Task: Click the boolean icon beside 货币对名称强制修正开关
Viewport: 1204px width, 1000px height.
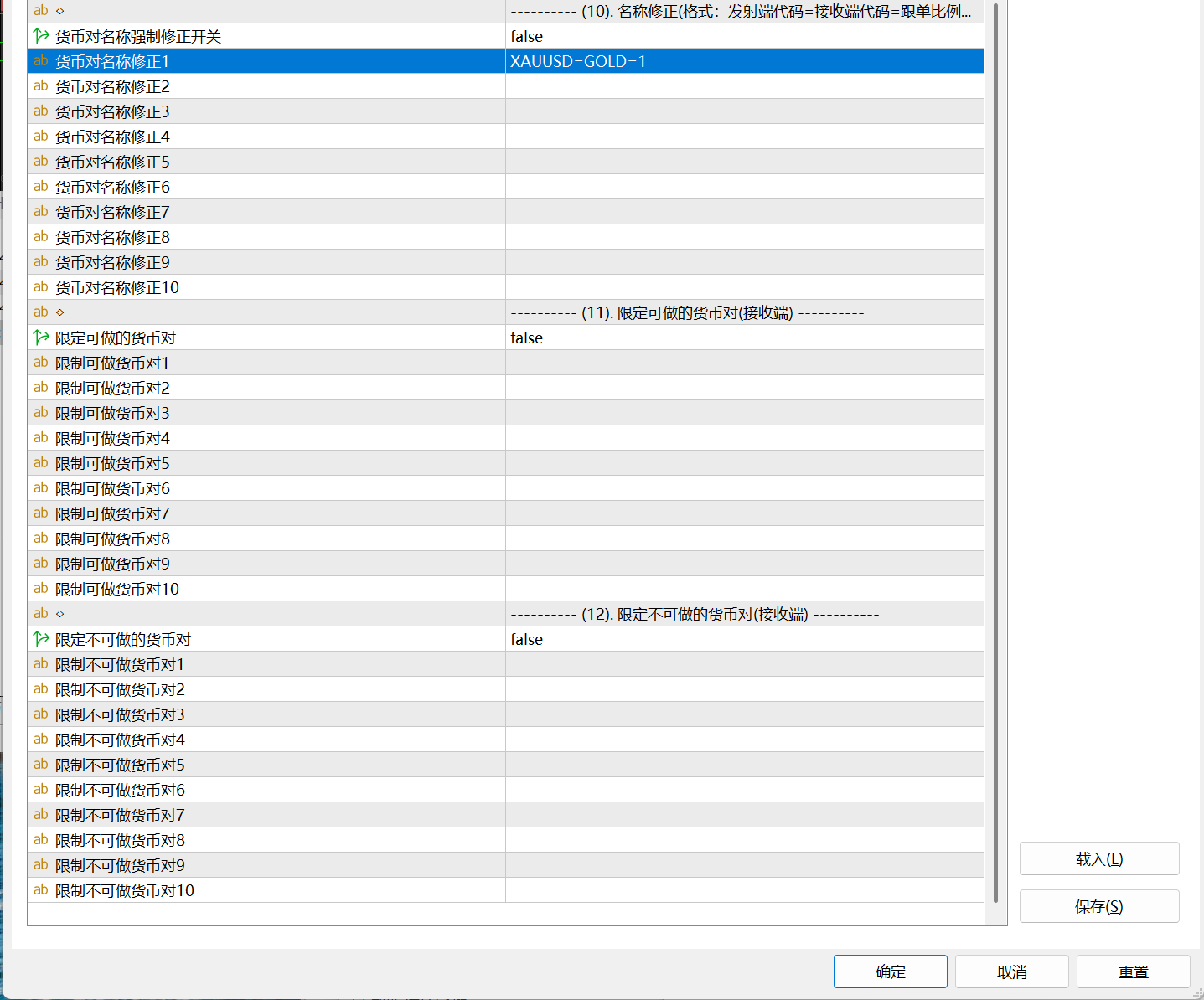Action: [41, 36]
